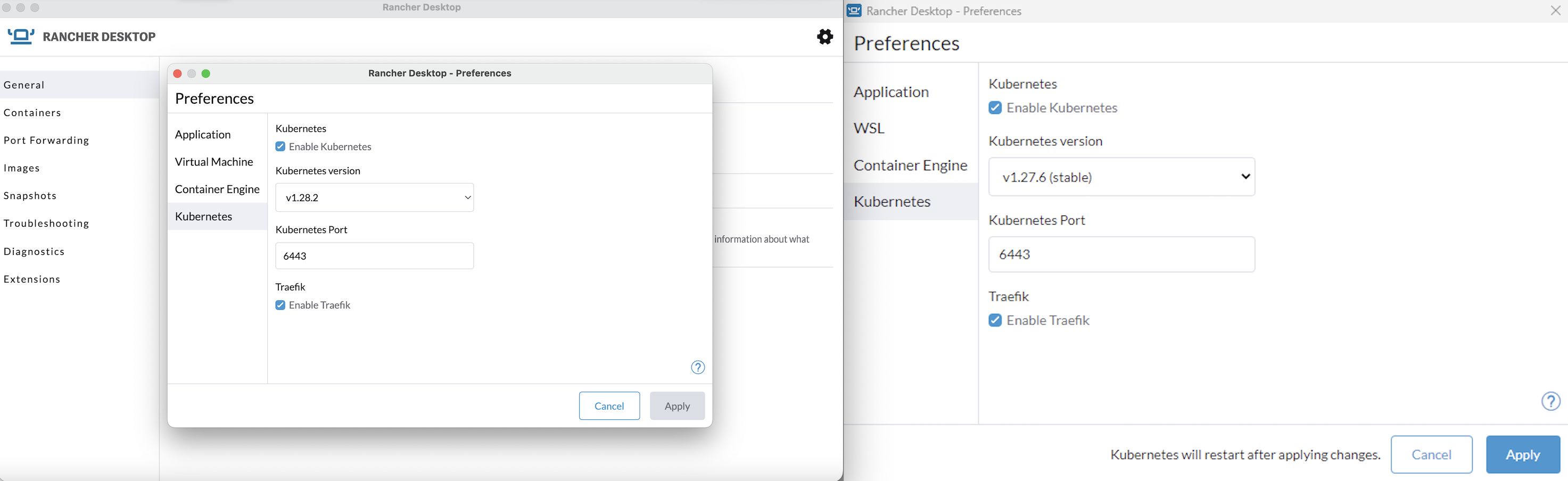Click the Rancher Desktop logo in main window
The width and height of the screenshot is (1568, 481).
81,37
